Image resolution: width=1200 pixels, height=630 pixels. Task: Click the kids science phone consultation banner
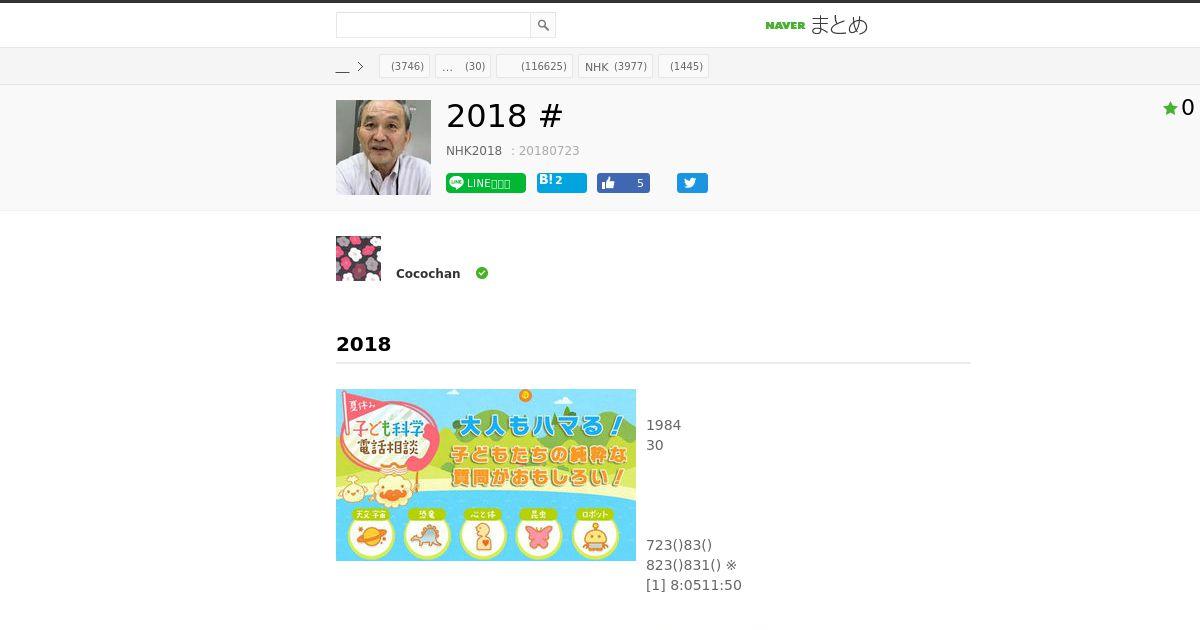(486, 475)
